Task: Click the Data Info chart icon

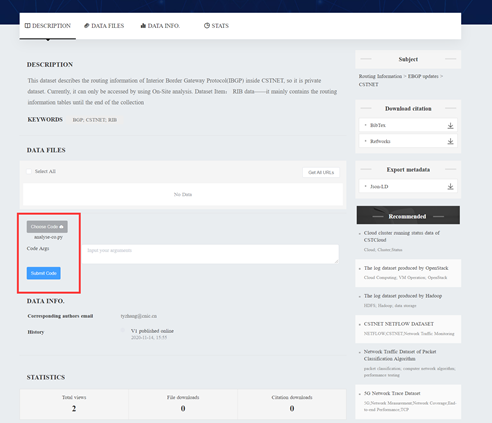Action: coord(143,26)
